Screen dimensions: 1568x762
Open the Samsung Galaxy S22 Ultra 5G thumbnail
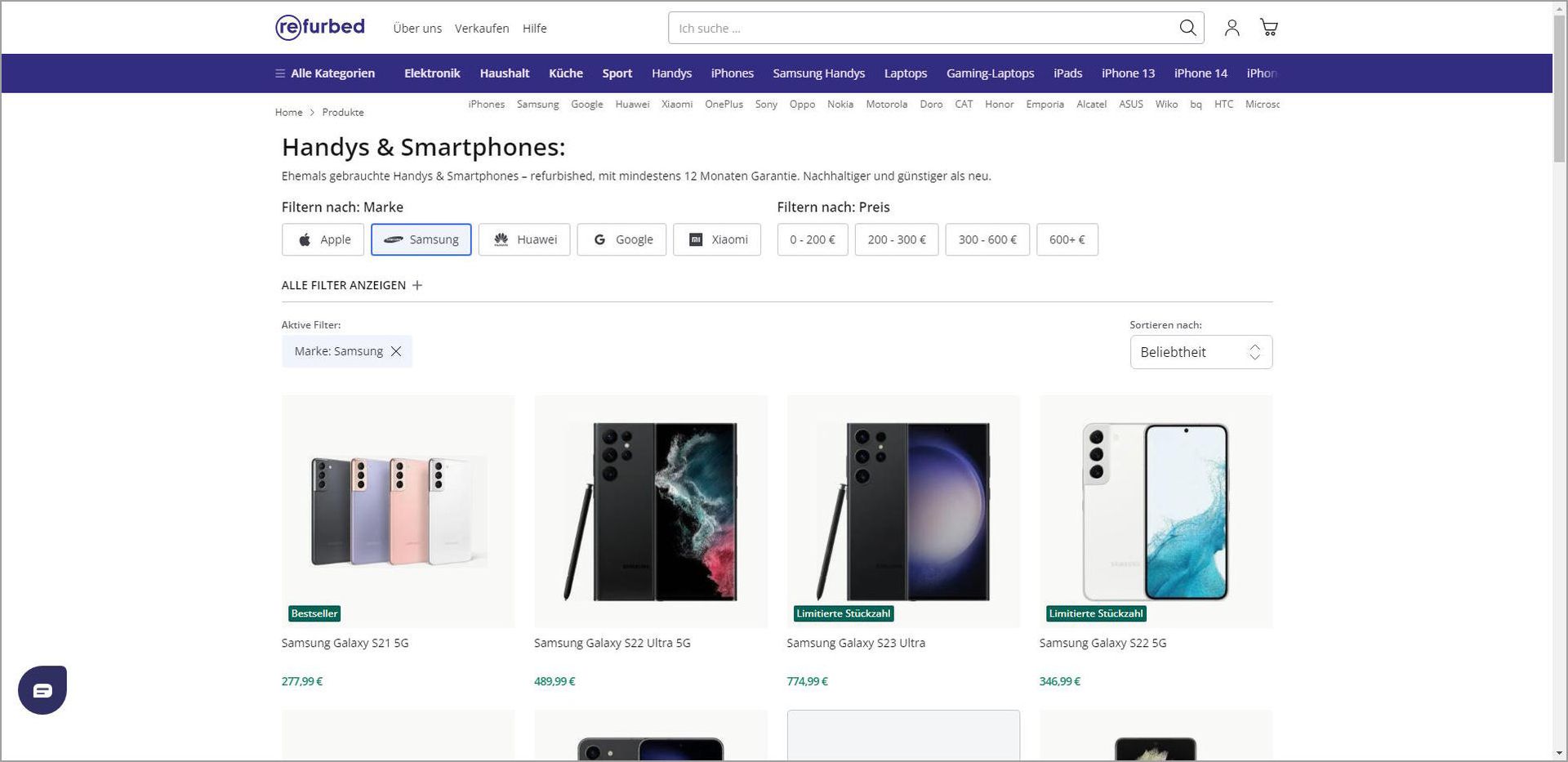[651, 511]
